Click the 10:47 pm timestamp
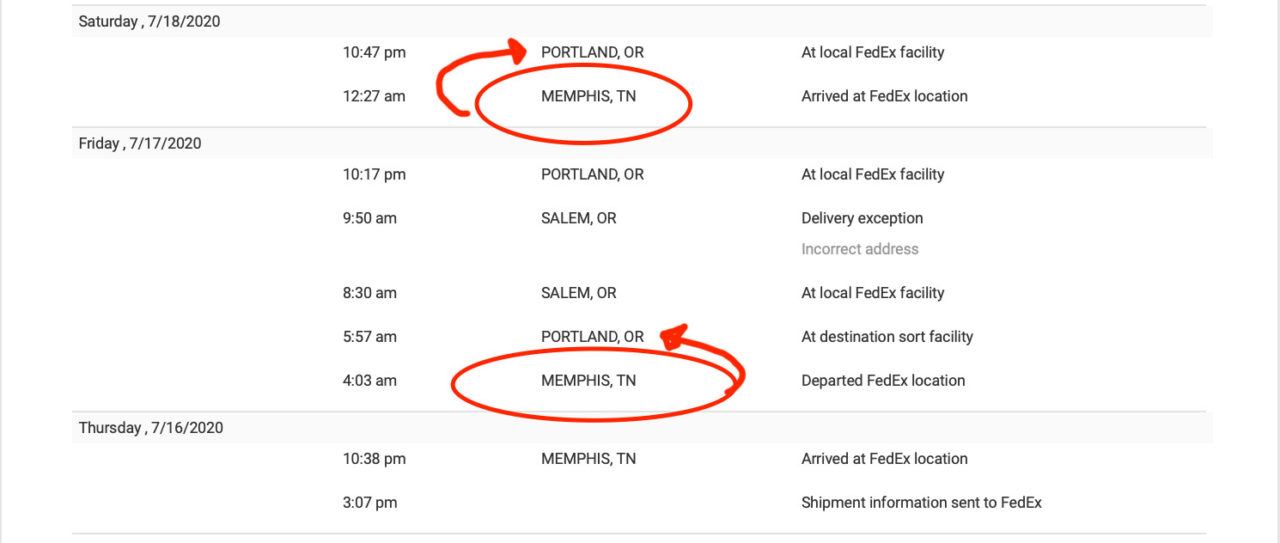The height and width of the screenshot is (543, 1280). [374, 52]
